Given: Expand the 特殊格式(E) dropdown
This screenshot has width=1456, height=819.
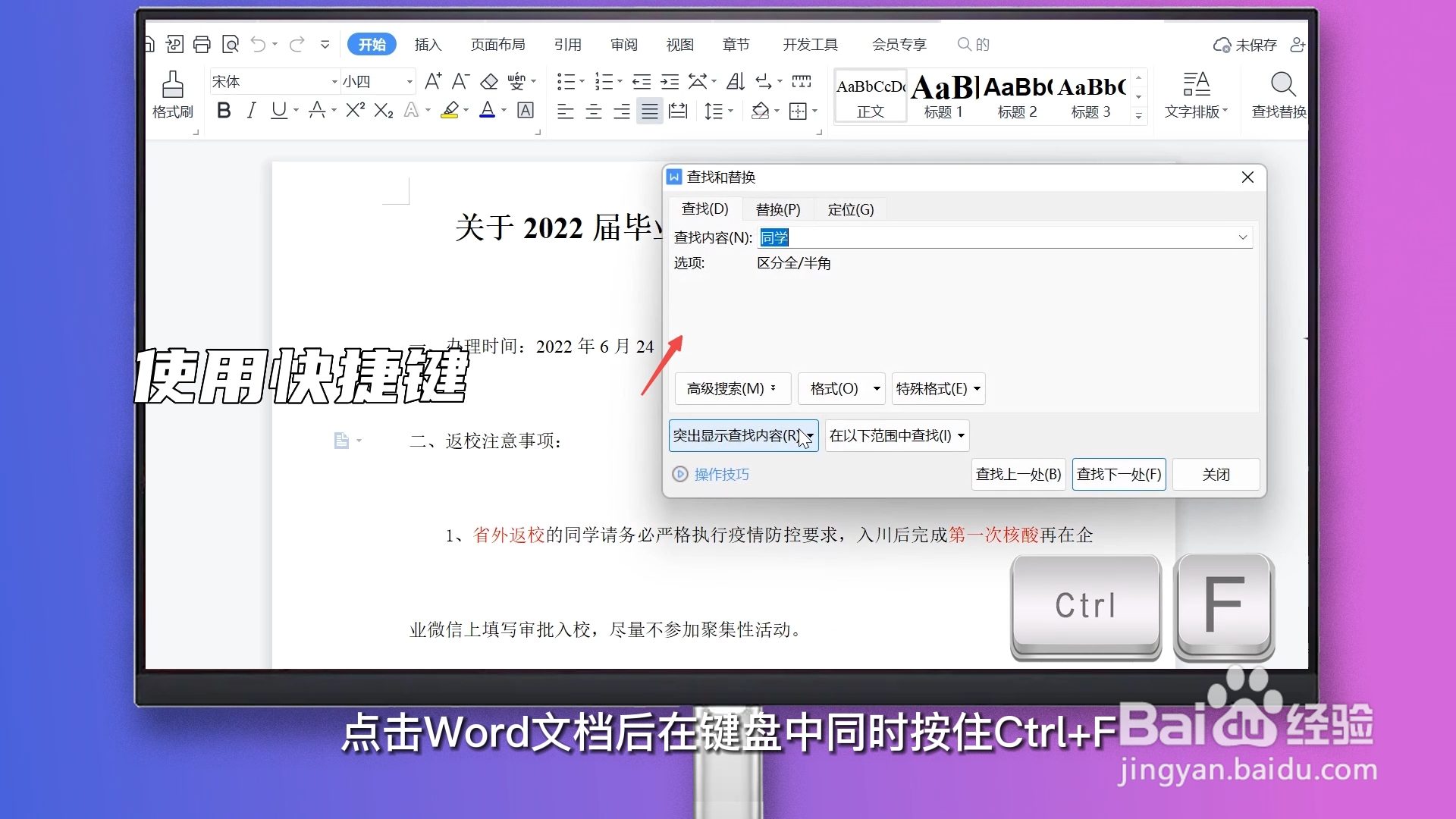Looking at the screenshot, I should click(x=938, y=388).
